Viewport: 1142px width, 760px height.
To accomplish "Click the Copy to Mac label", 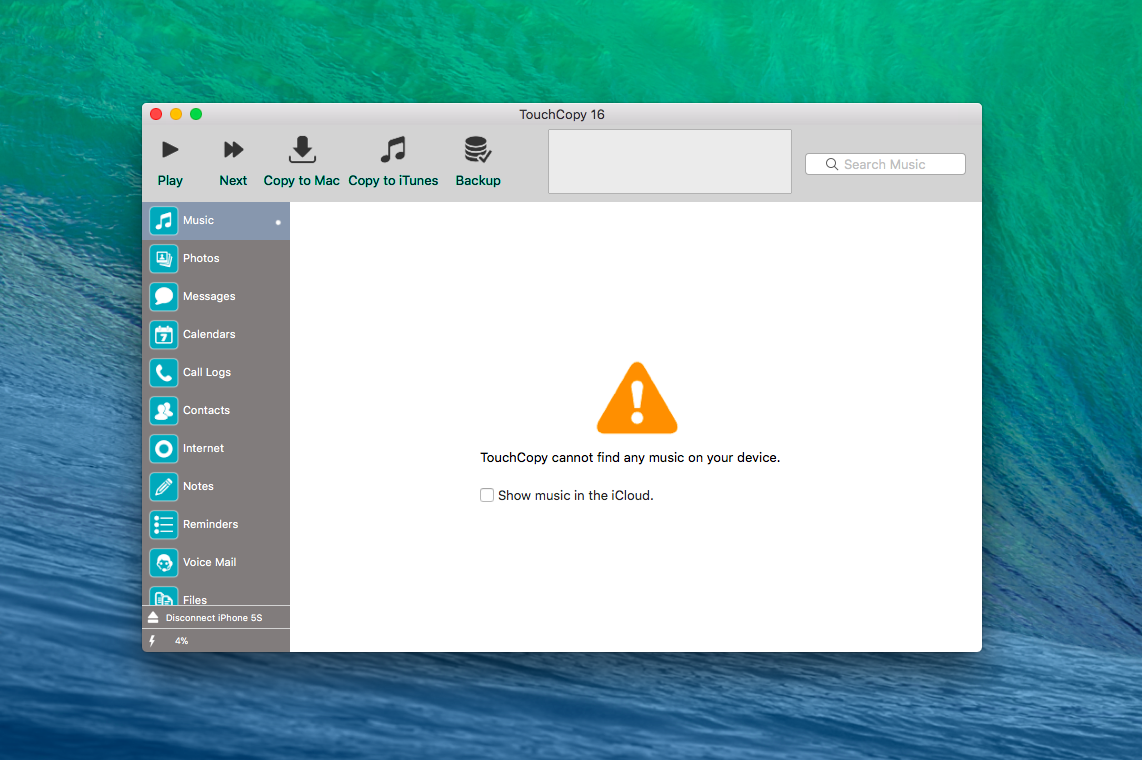I will pos(302,181).
